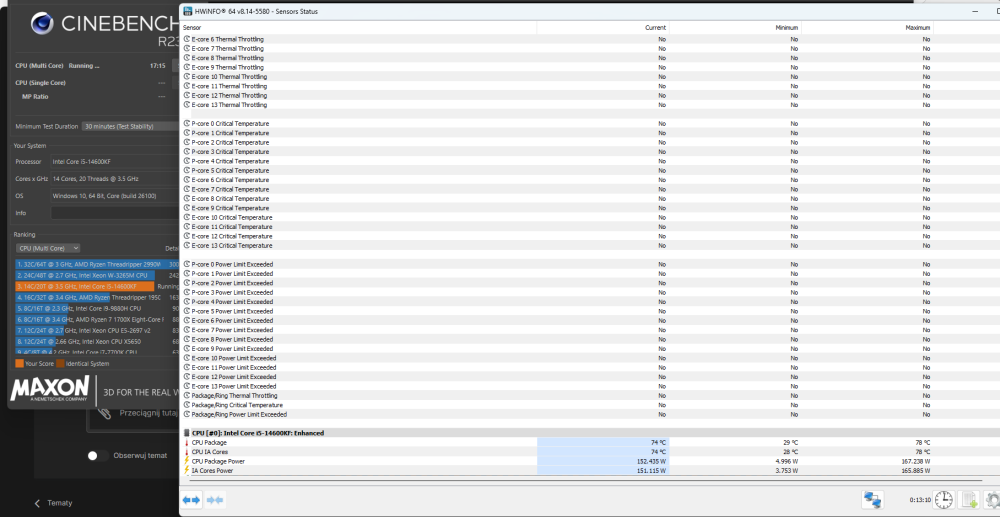
Task: Click the greyed collapse arrows icon in HWiNFO
Action: tap(215, 500)
